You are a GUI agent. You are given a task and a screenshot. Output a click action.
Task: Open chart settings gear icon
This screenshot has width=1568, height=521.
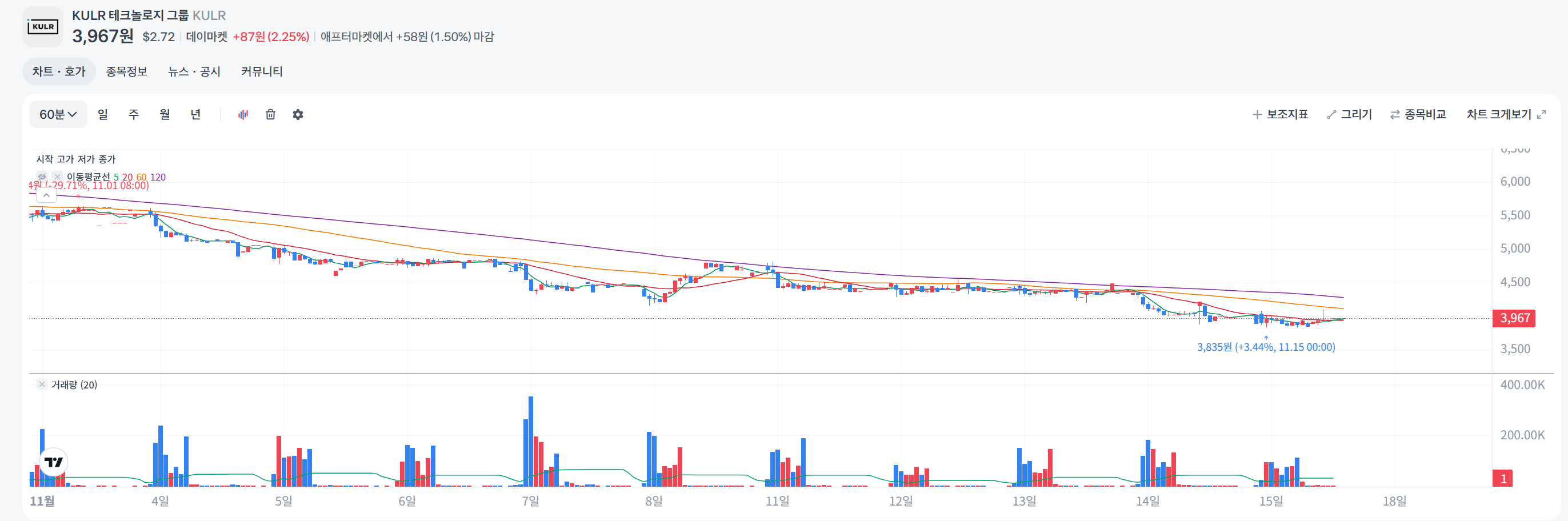coord(298,114)
